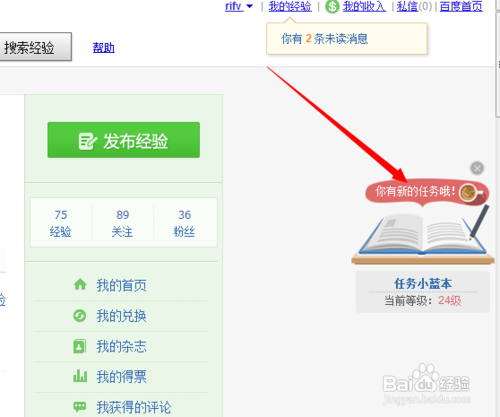View the 89 关注 following count
Viewport: 500px width, 417px height.
[122, 223]
